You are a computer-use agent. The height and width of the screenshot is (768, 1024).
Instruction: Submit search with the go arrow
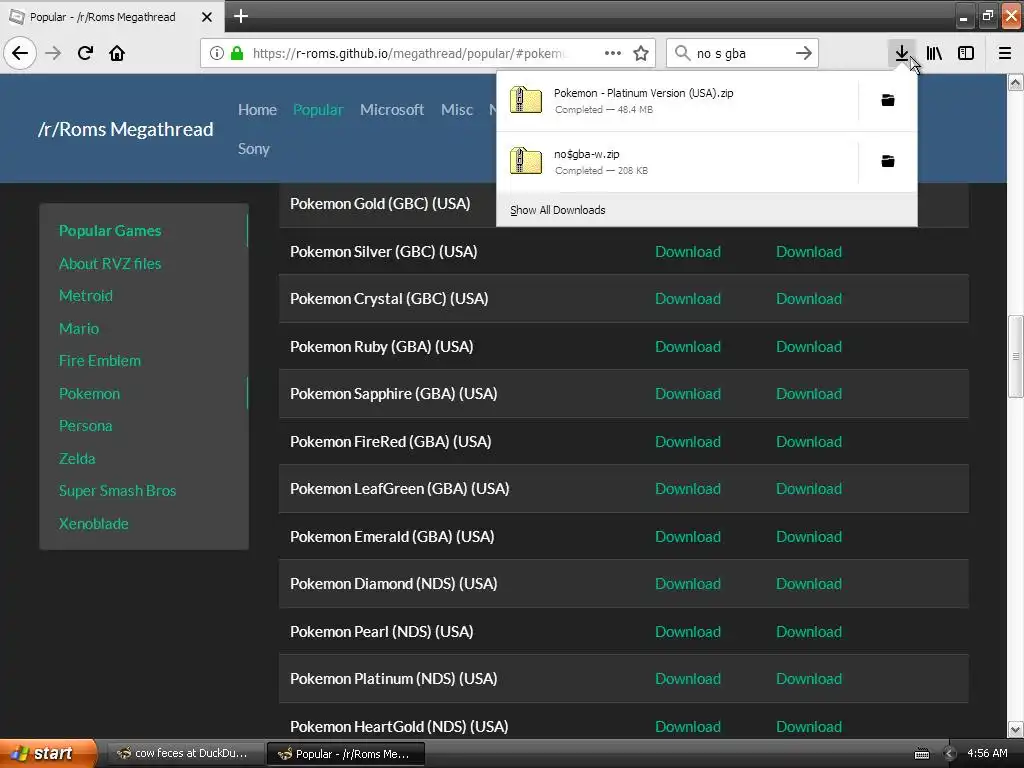pos(804,53)
